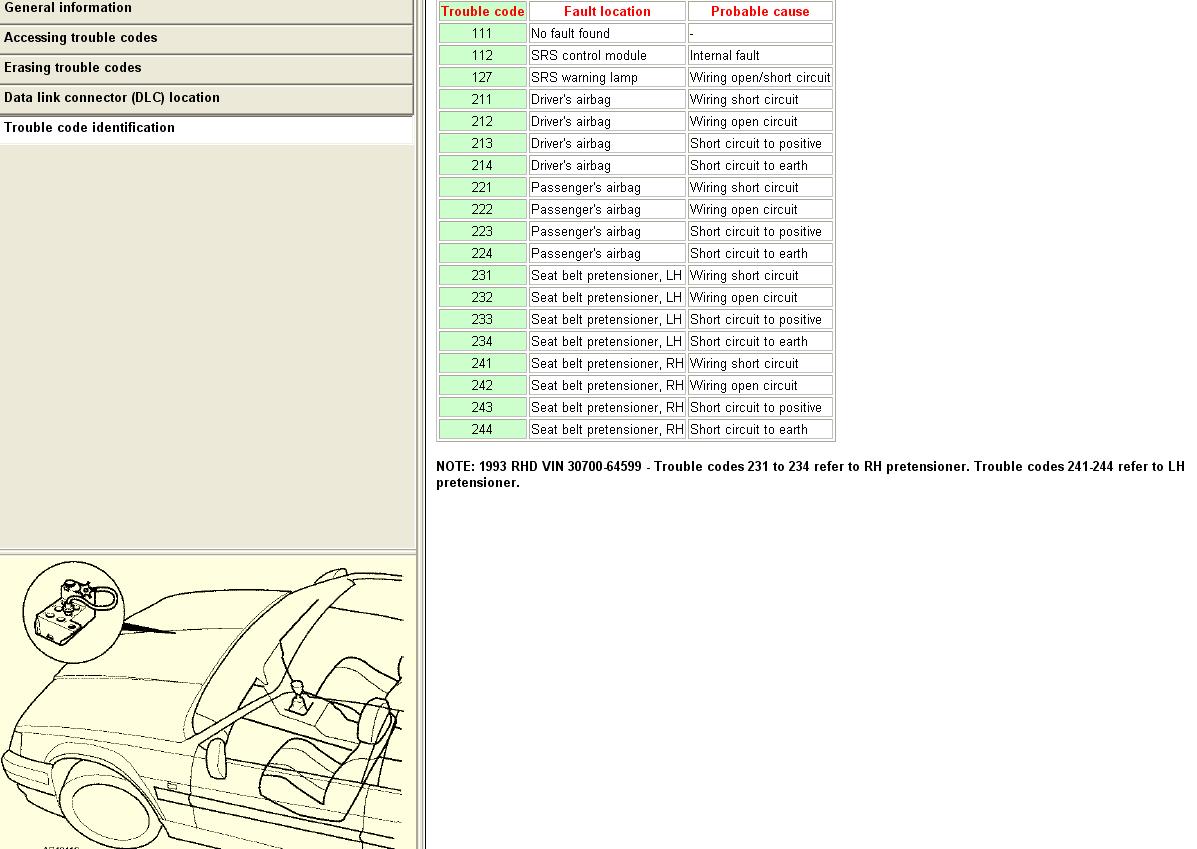Viewport: 1197px width, 849px height.
Task: Open Erasing trouble codes section
Action: [x=73, y=68]
